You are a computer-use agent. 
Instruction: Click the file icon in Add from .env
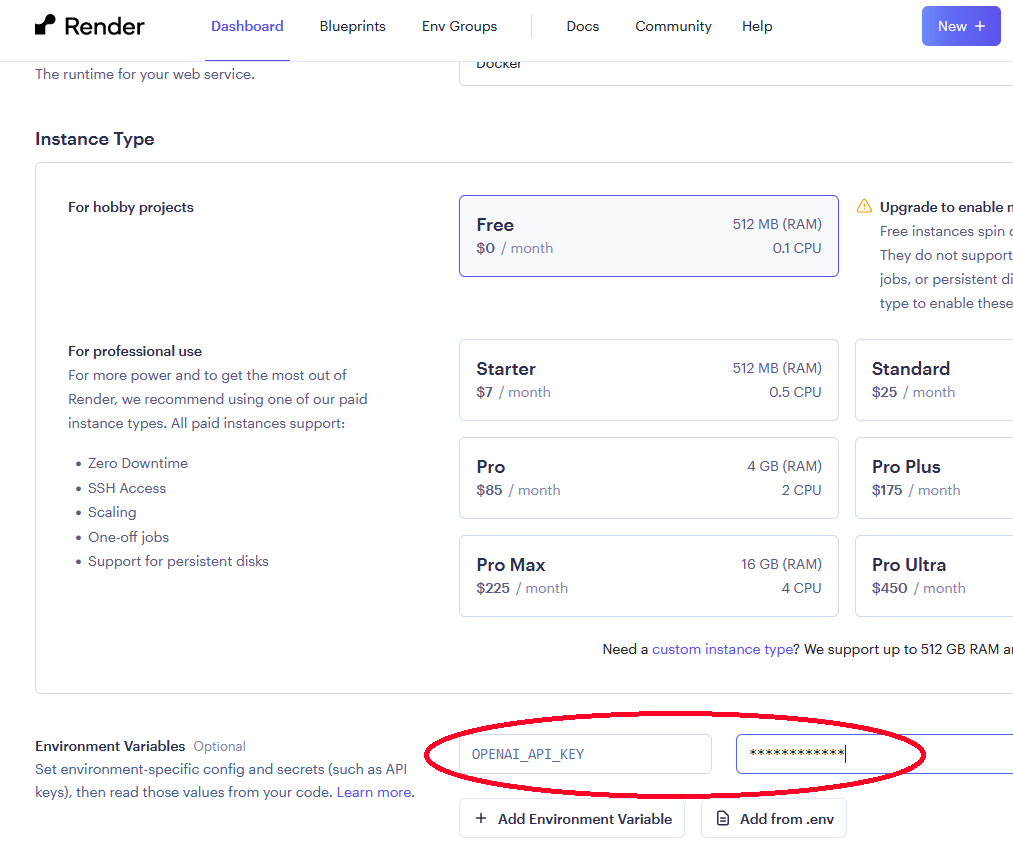[723, 819]
